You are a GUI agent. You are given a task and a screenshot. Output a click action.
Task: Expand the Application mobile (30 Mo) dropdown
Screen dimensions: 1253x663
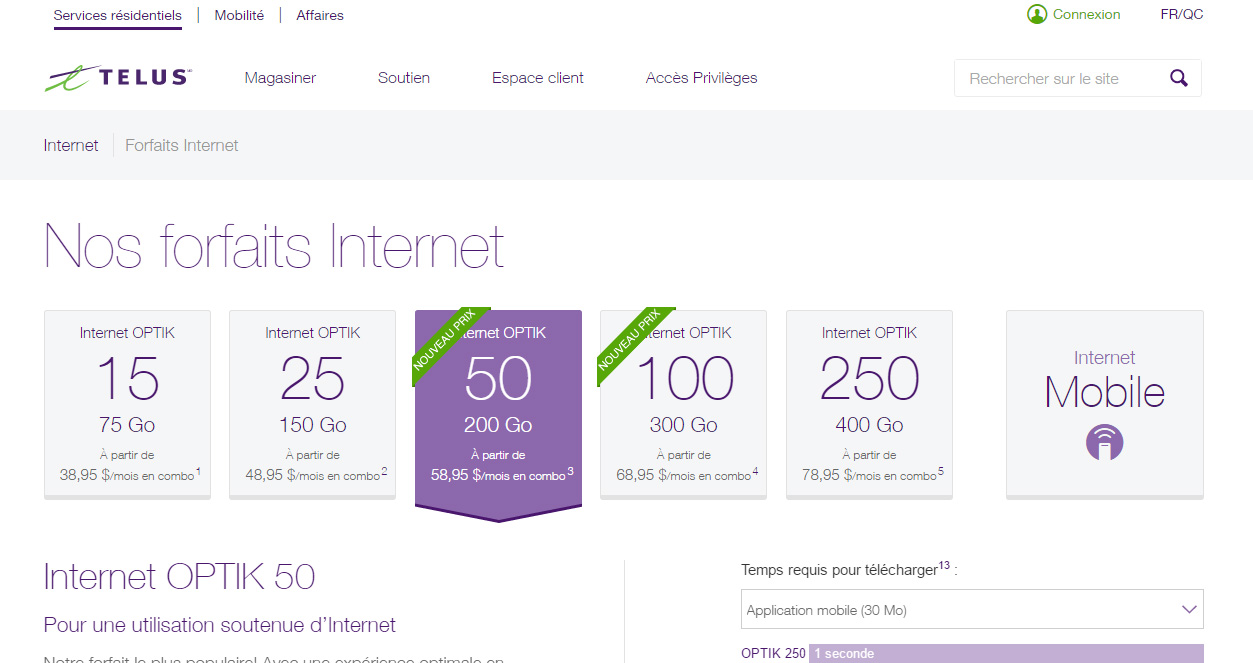pos(974,609)
